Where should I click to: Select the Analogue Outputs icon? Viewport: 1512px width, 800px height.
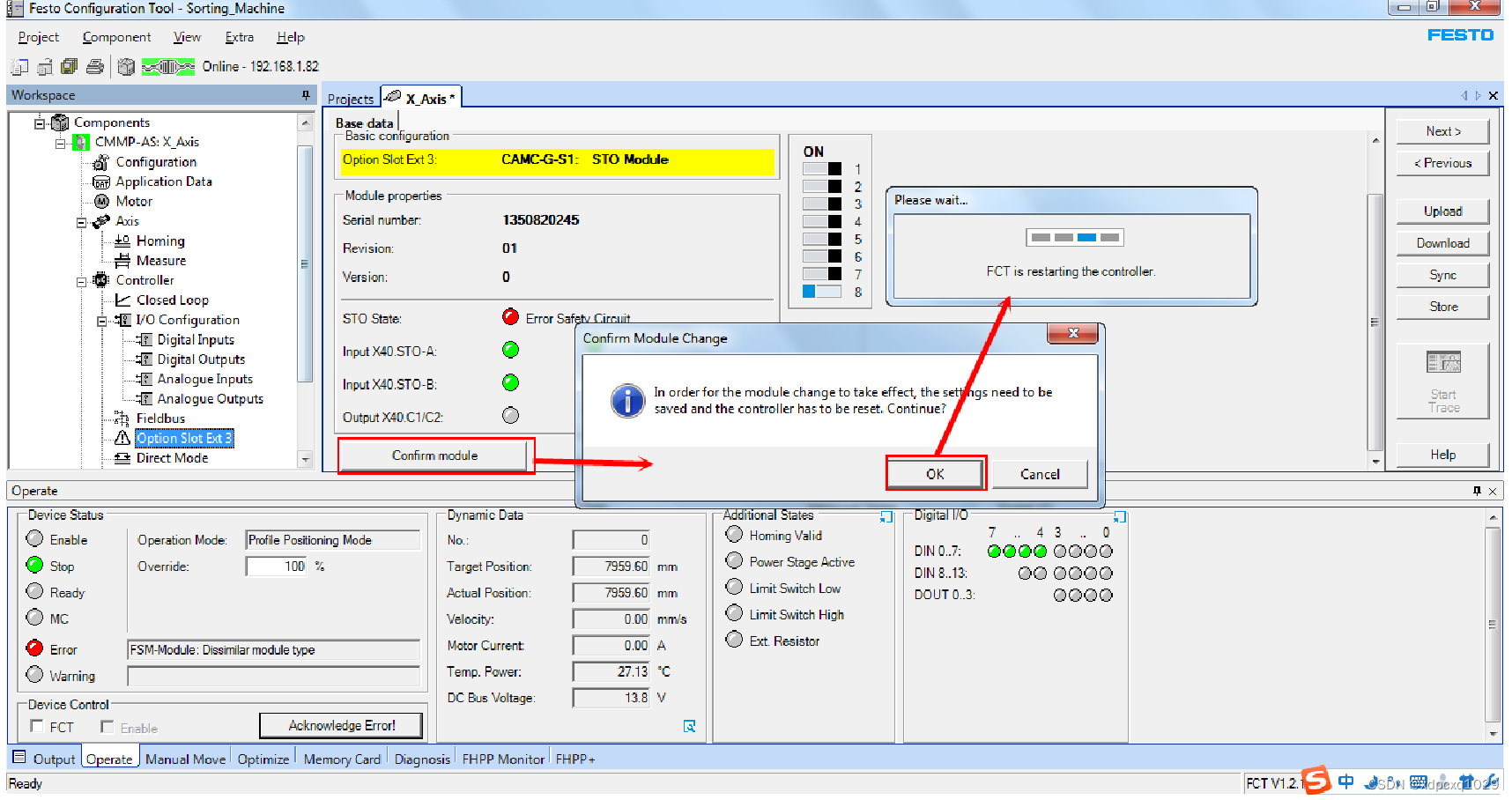[145, 399]
